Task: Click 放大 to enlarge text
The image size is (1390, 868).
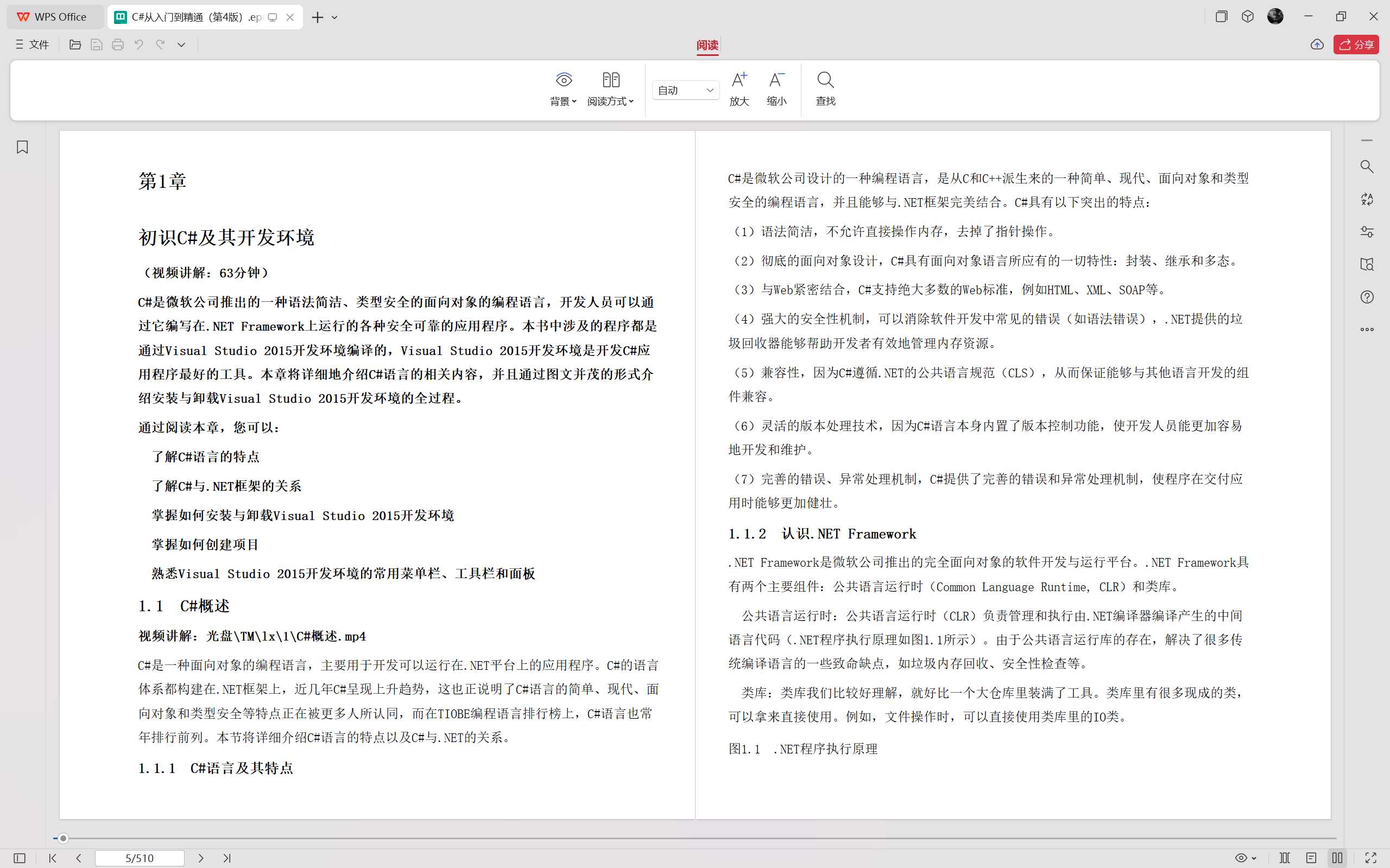Action: pos(740,89)
